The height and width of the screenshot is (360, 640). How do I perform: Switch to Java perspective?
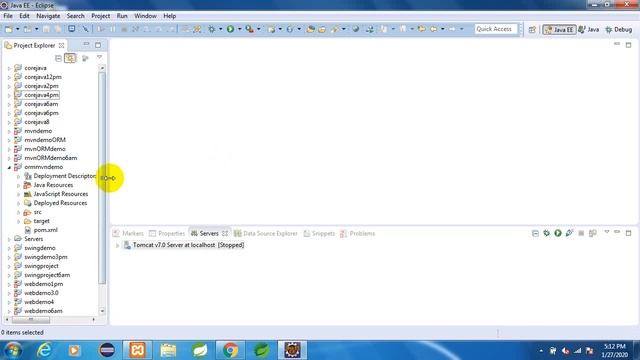[589, 29]
